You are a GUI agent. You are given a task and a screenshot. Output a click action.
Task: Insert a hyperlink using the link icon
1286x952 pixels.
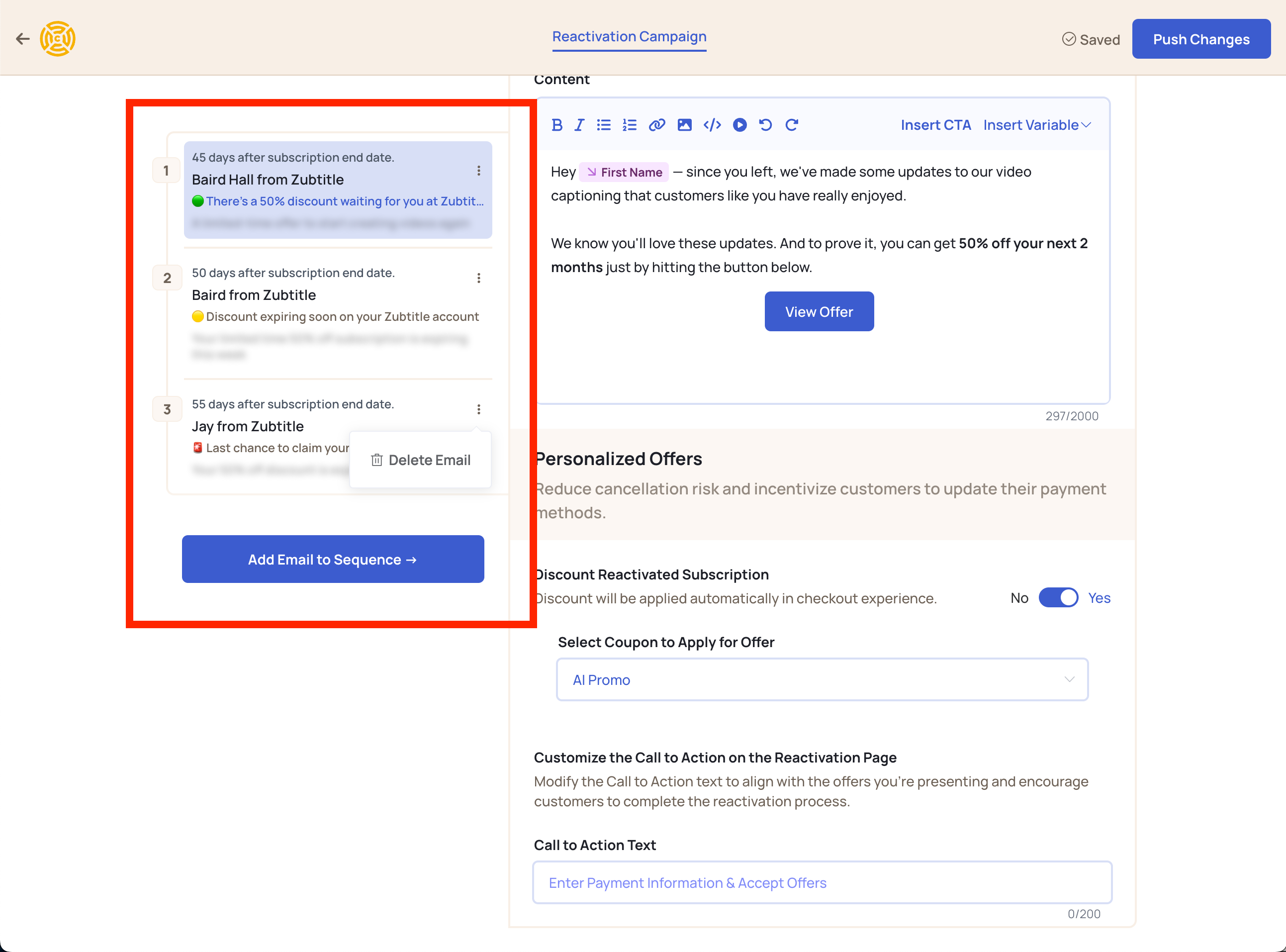[x=657, y=124]
